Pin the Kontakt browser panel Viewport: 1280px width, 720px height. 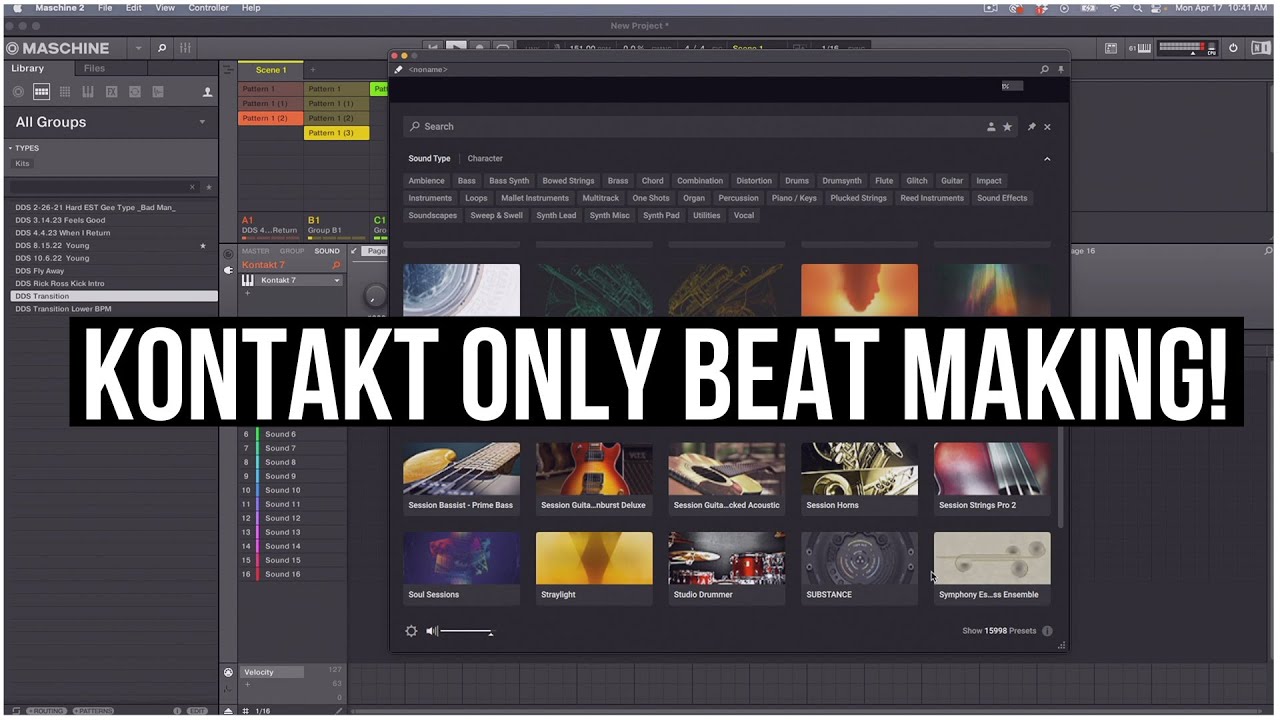[1032, 127]
